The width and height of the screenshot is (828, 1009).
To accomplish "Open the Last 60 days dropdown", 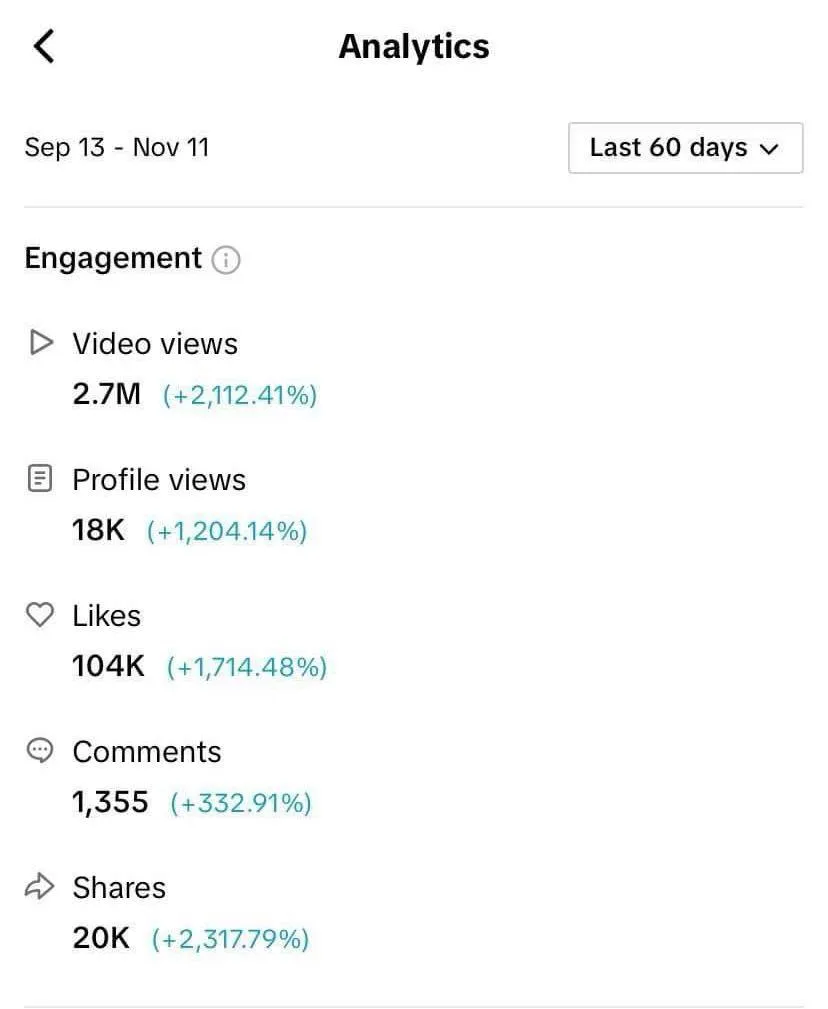I will click(x=685, y=148).
